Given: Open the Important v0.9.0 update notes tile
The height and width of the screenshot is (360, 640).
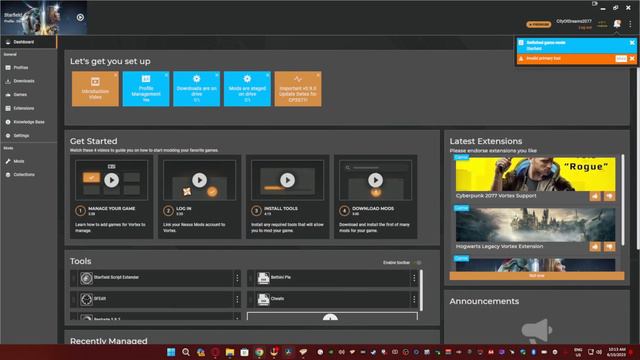Looking at the screenshot, I should click(x=298, y=89).
